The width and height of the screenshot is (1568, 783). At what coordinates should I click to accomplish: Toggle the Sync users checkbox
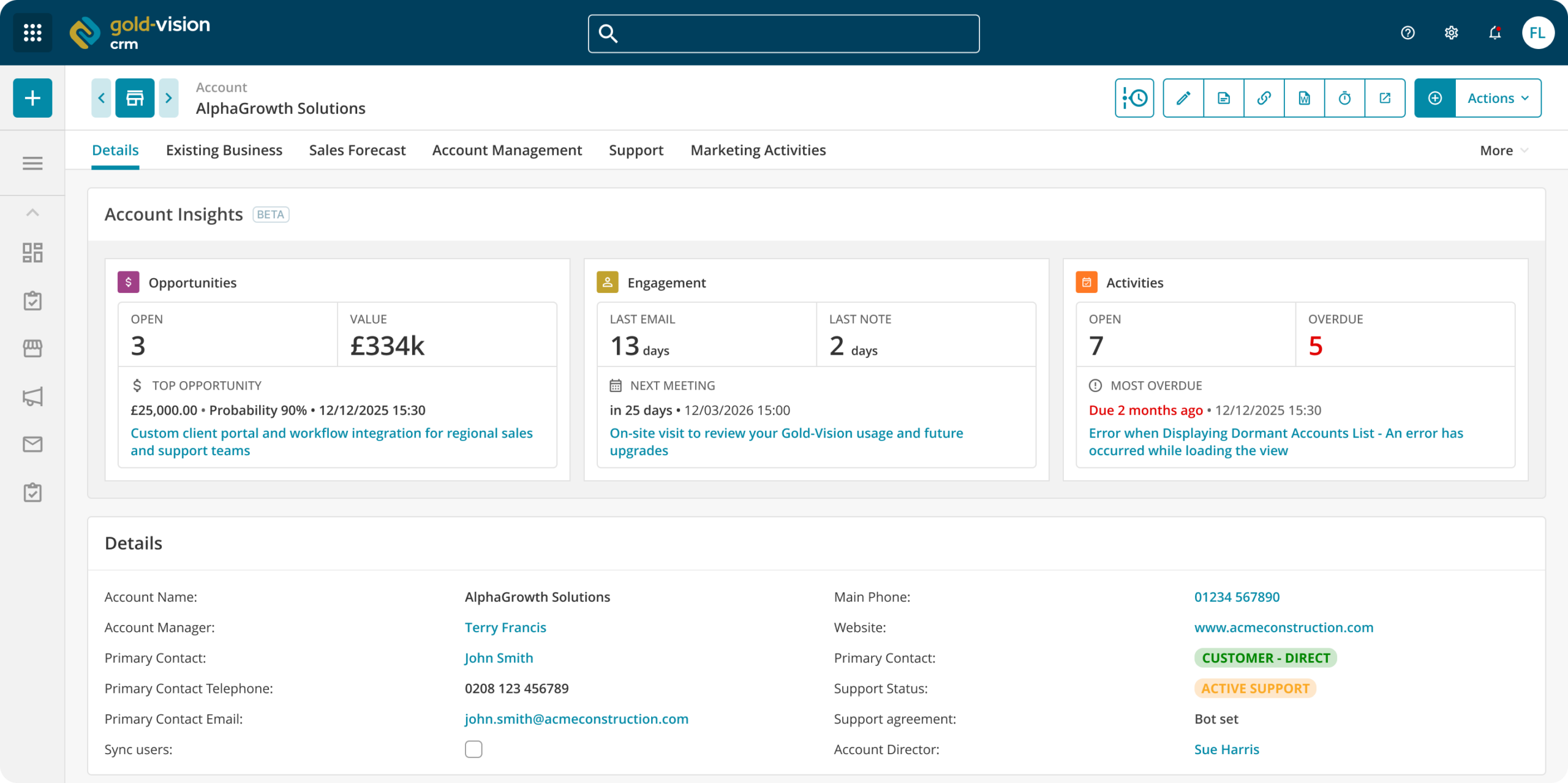[x=473, y=749]
